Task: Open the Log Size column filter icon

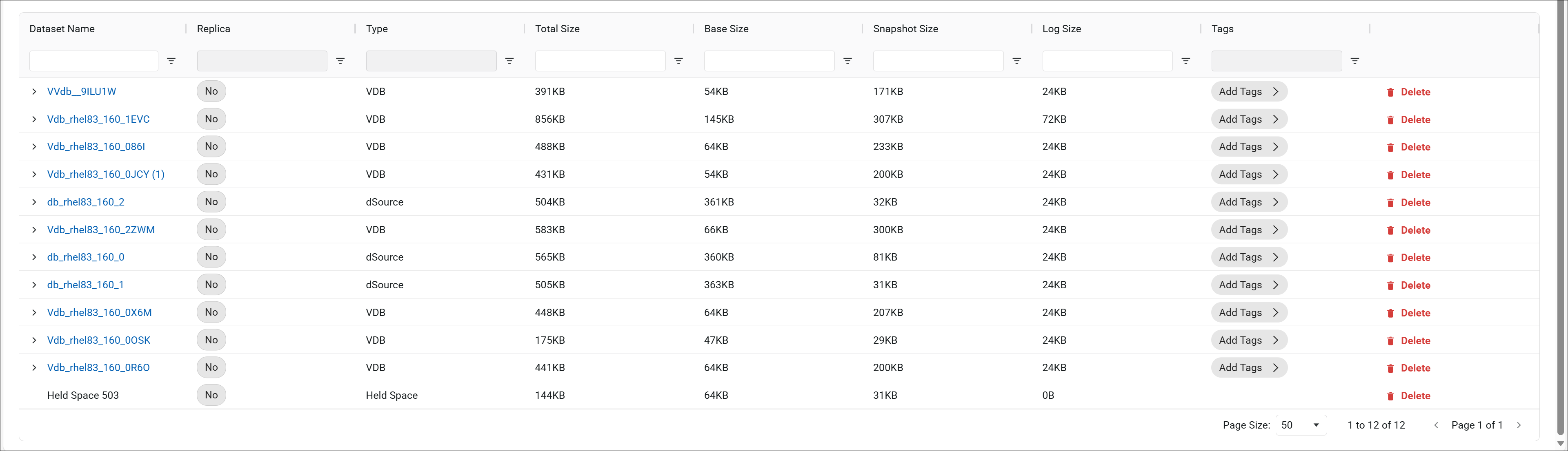Action: pyautogui.click(x=1186, y=61)
